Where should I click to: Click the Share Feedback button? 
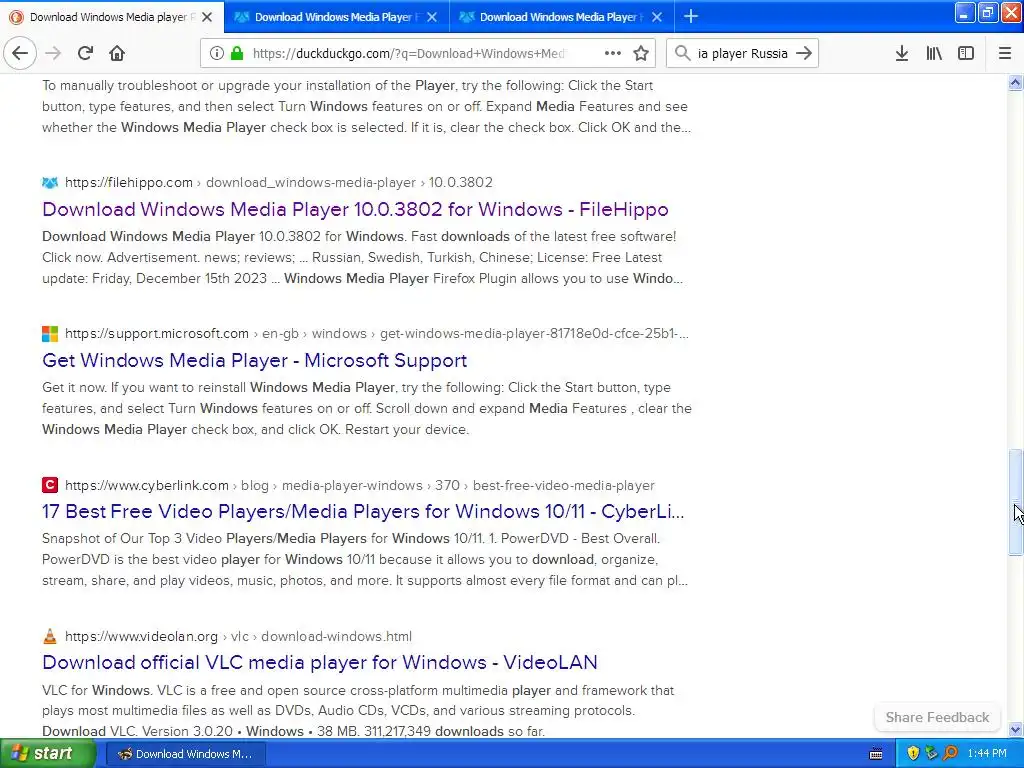937,717
